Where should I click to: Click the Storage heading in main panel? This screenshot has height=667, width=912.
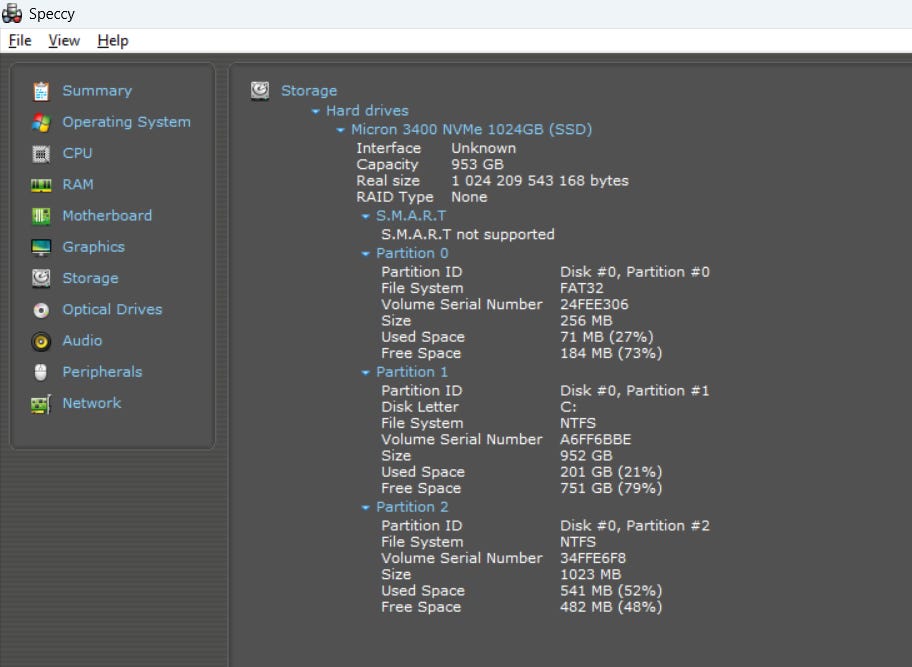[x=309, y=91]
